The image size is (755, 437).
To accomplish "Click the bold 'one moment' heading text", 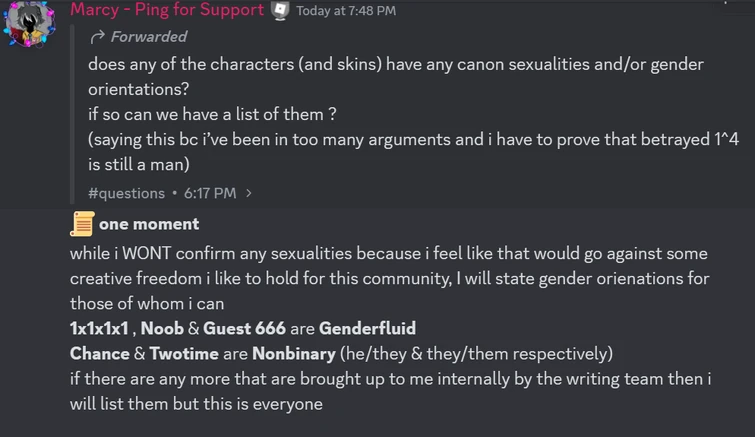I will [149, 224].
